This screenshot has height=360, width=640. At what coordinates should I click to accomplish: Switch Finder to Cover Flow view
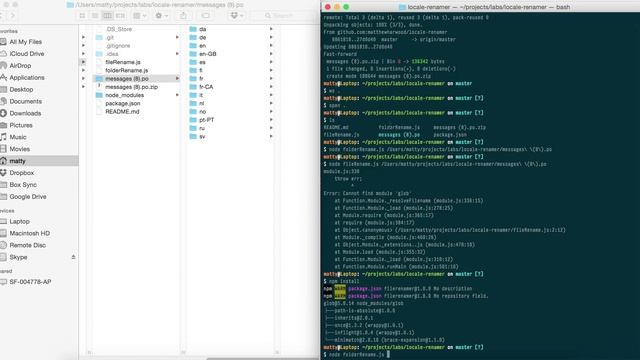(120, 16)
